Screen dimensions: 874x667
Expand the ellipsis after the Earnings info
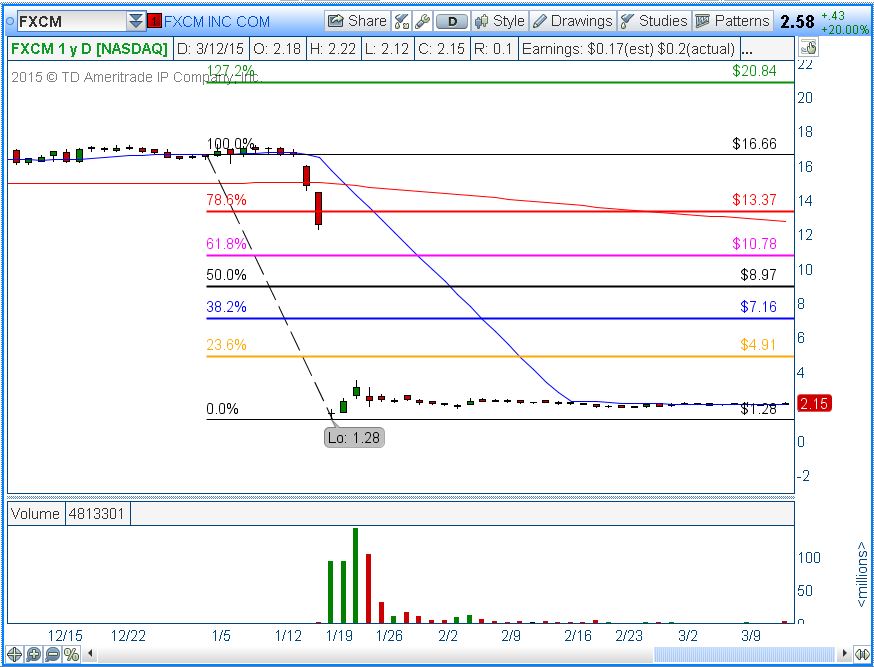pyautogui.click(x=748, y=47)
